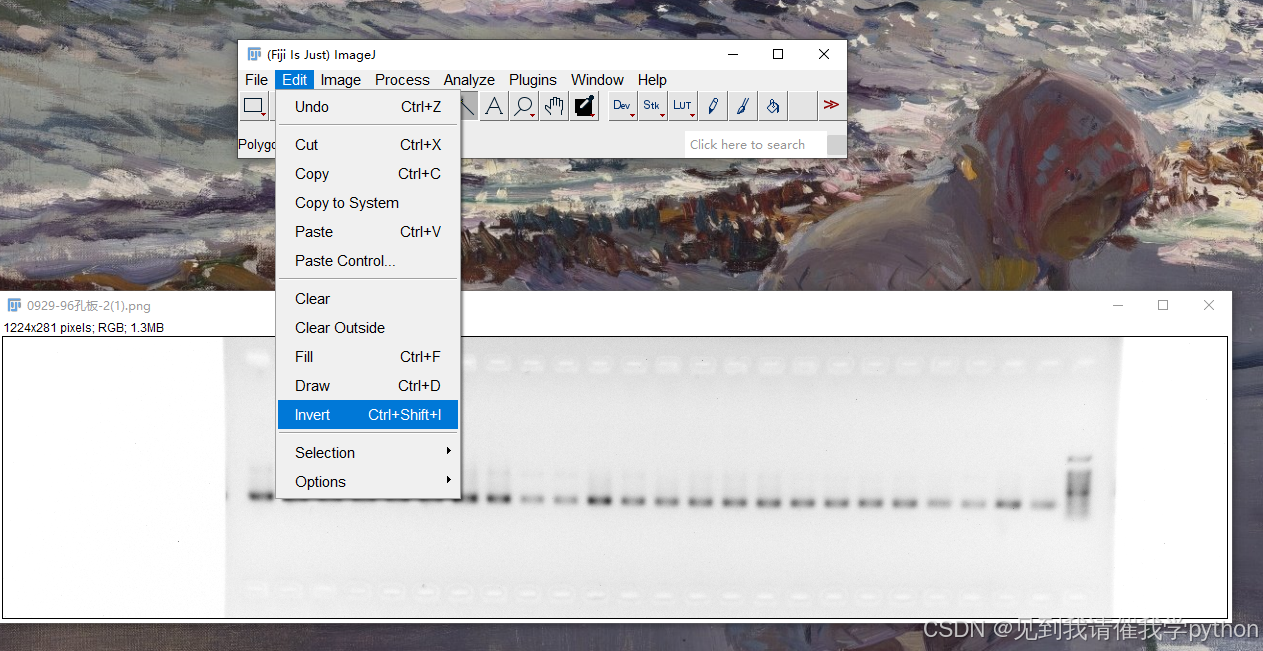This screenshot has height=651, width=1263.
Task: Open the Image menu
Action: [341, 80]
